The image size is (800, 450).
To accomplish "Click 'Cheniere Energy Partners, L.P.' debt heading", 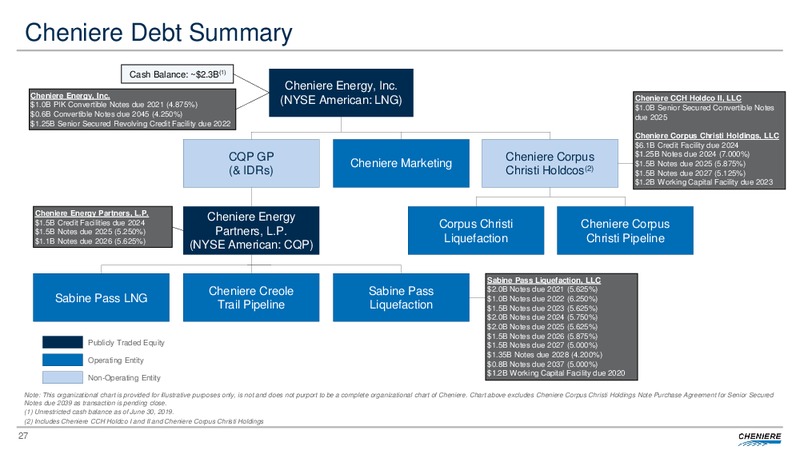I will coord(91,213).
